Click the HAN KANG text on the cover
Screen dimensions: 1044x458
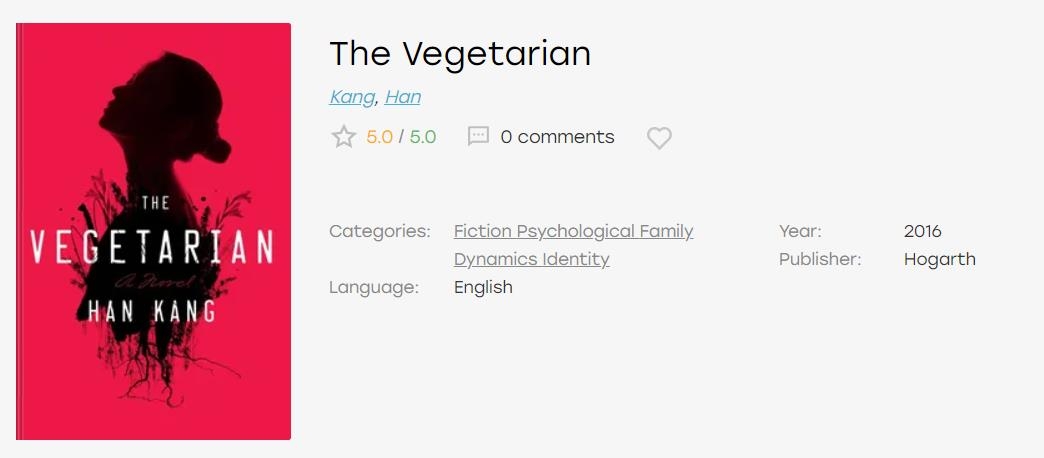tap(152, 311)
